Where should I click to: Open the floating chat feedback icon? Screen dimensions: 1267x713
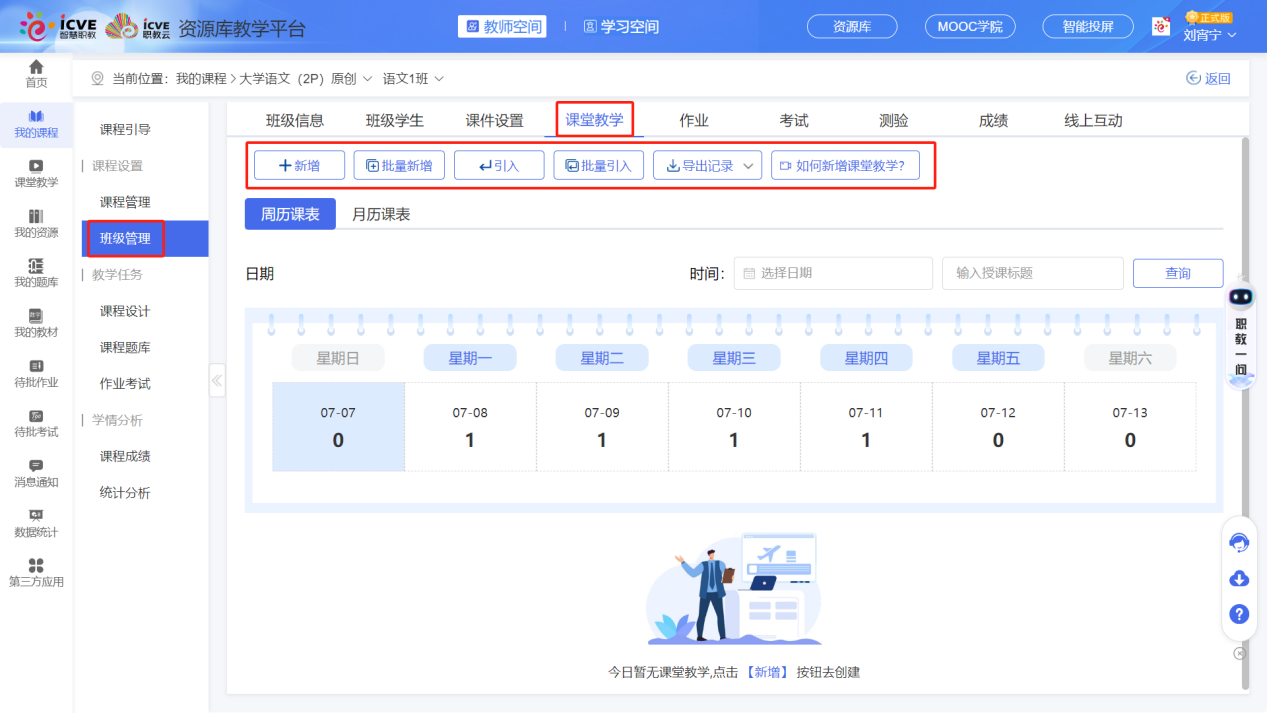click(x=1239, y=543)
